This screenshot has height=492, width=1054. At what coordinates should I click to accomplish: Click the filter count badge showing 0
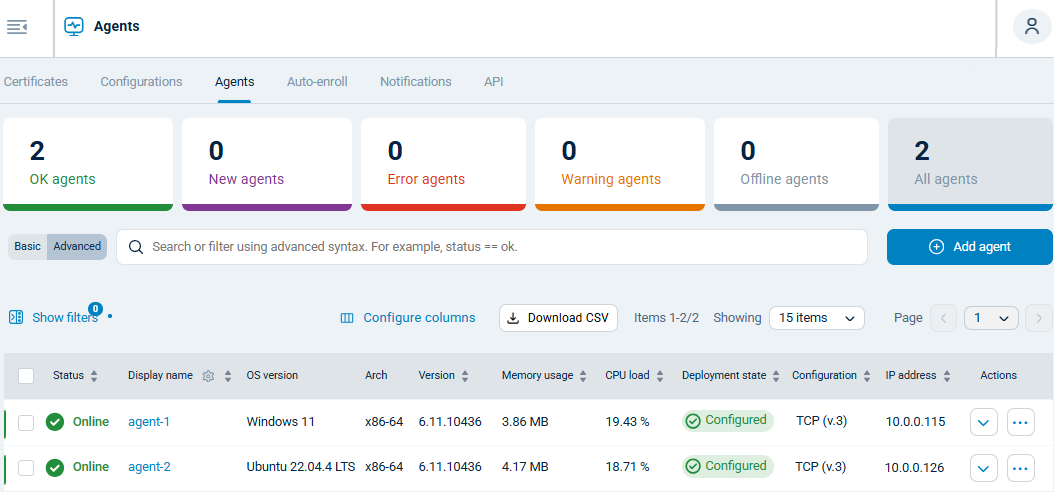[x=95, y=309]
